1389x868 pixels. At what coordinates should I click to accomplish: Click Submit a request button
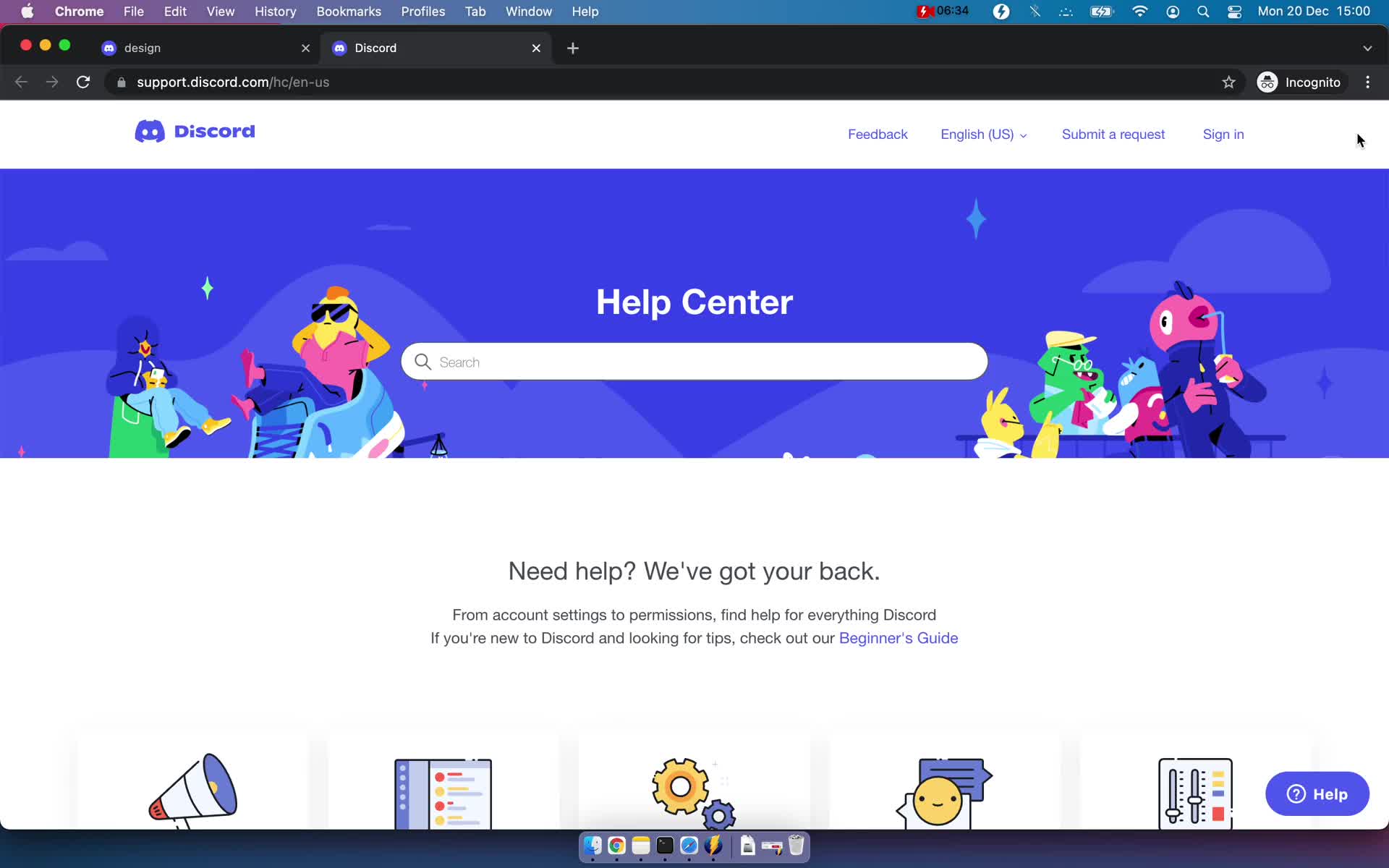(1113, 134)
